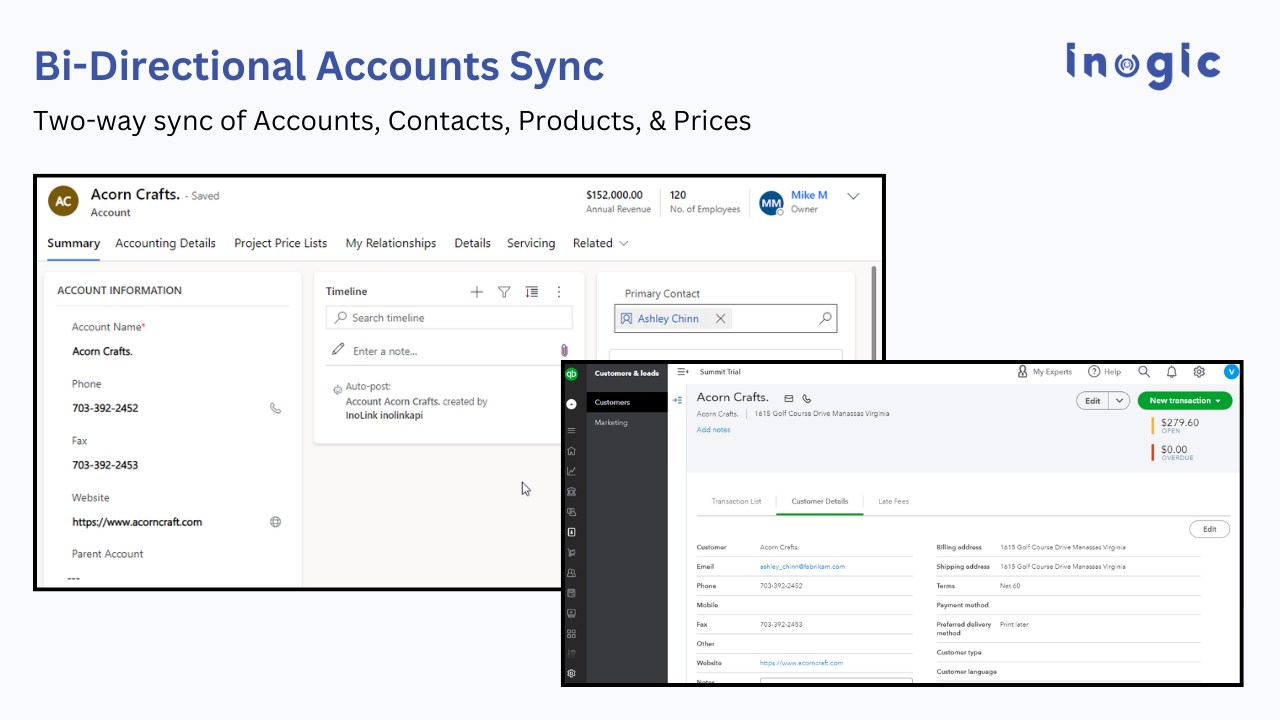Open the Timeline filter funnel icon

tap(504, 292)
